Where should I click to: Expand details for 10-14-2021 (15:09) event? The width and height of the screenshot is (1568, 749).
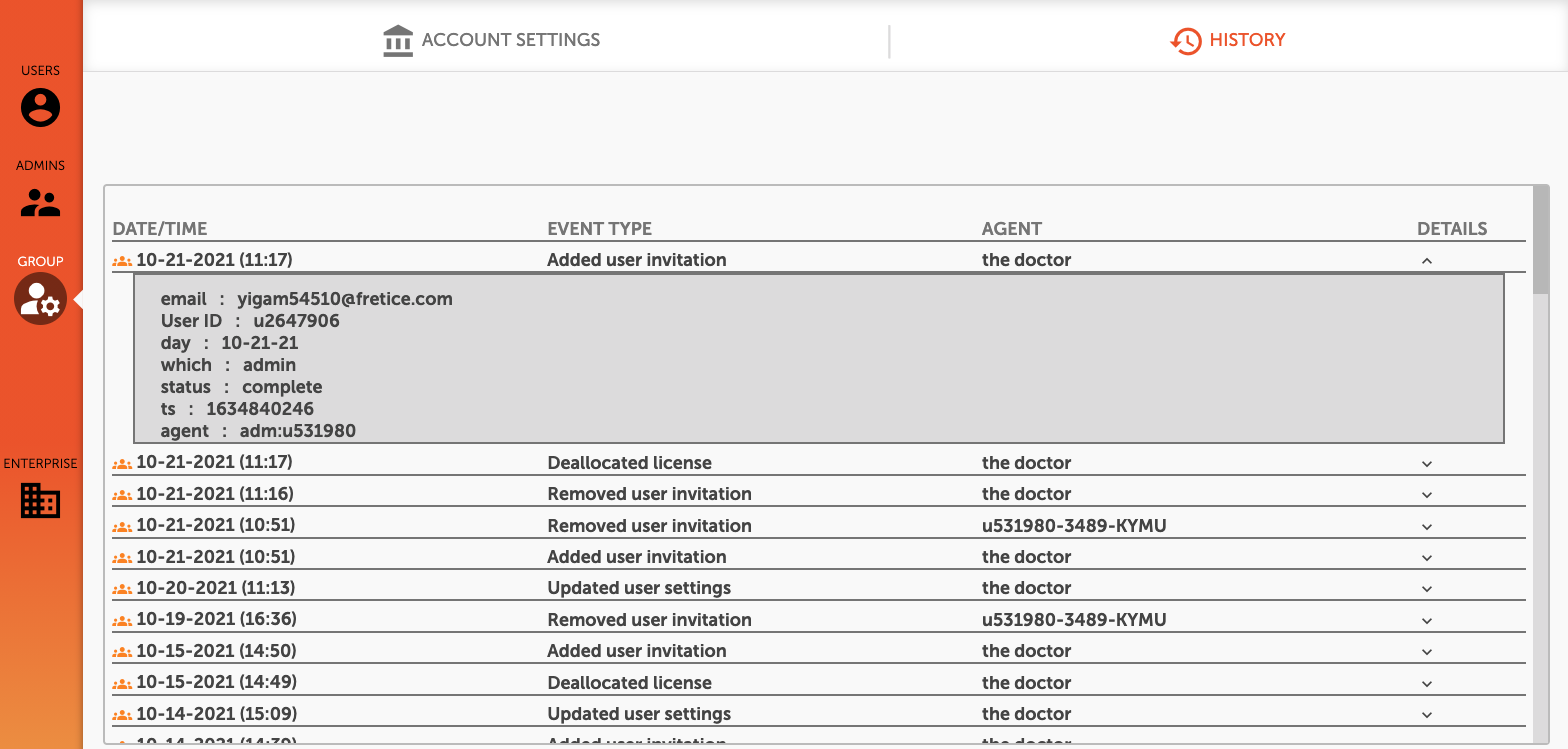click(x=1427, y=715)
